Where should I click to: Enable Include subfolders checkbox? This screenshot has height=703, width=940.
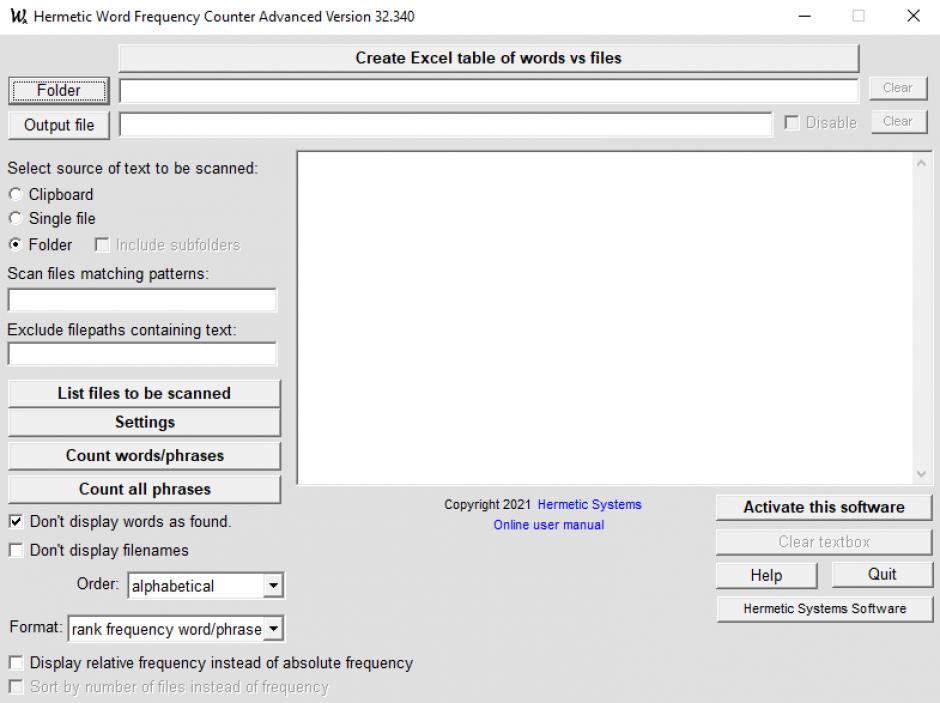click(x=102, y=245)
